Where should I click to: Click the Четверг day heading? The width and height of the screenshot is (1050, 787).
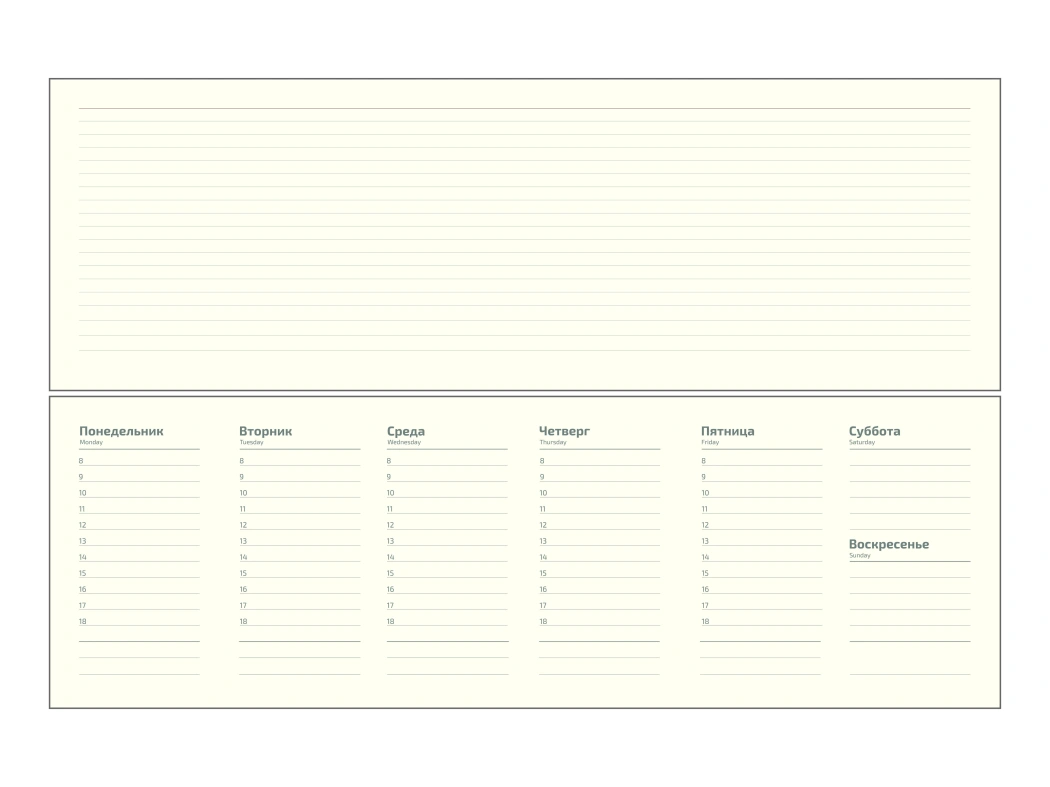coord(565,431)
